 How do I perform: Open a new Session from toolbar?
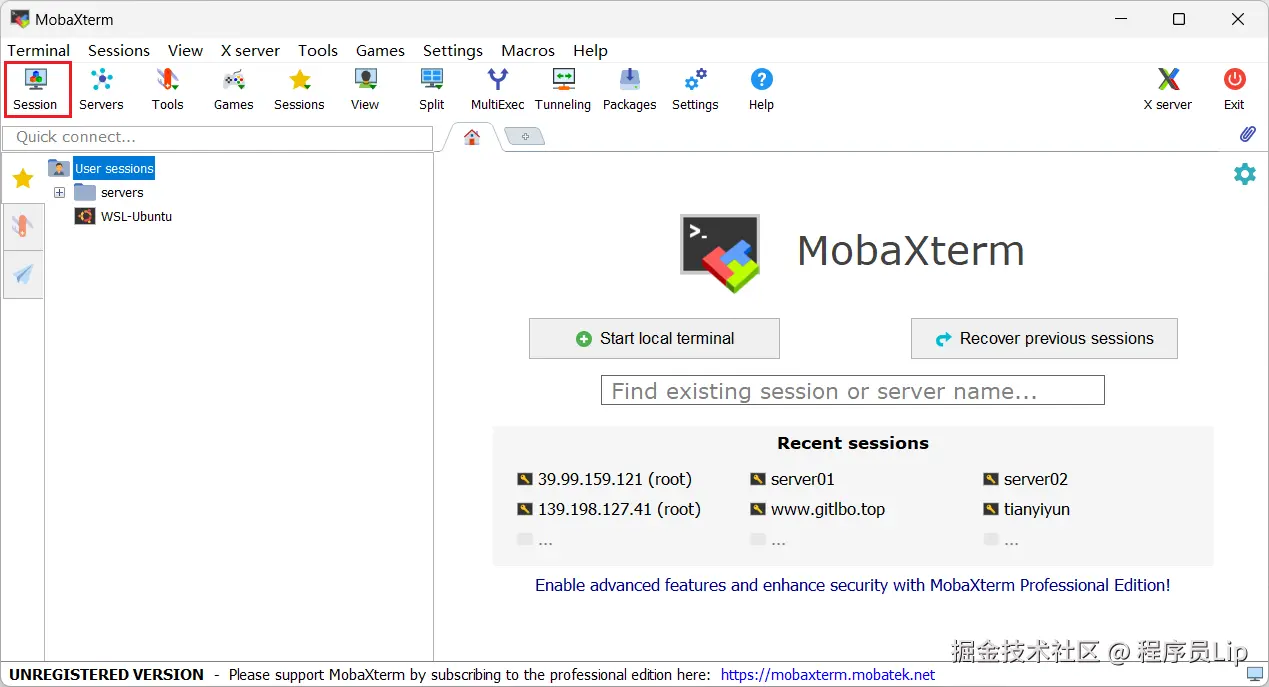(36, 89)
